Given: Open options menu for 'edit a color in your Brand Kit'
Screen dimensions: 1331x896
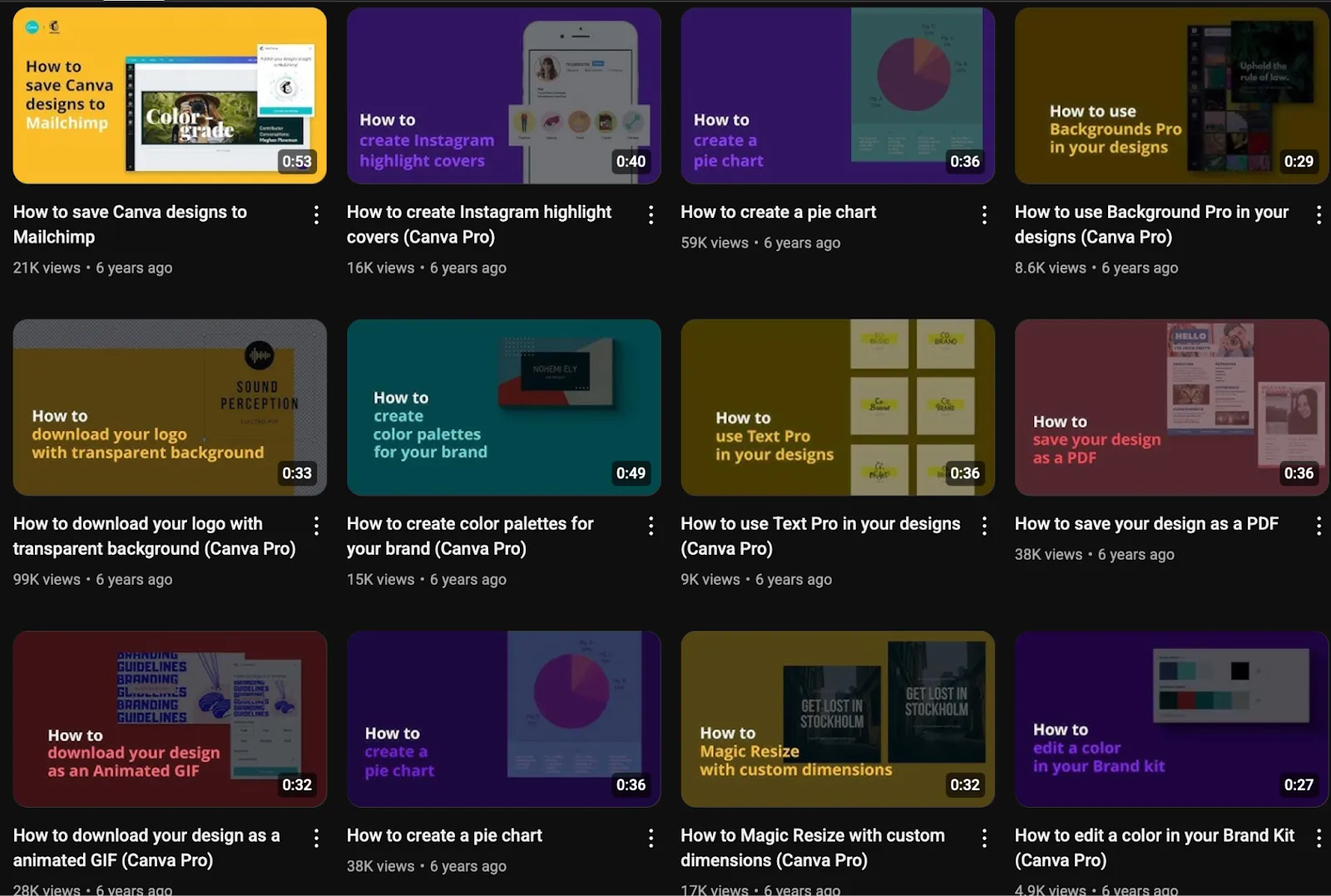Looking at the screenshot, I should [x=1319, y=838].
